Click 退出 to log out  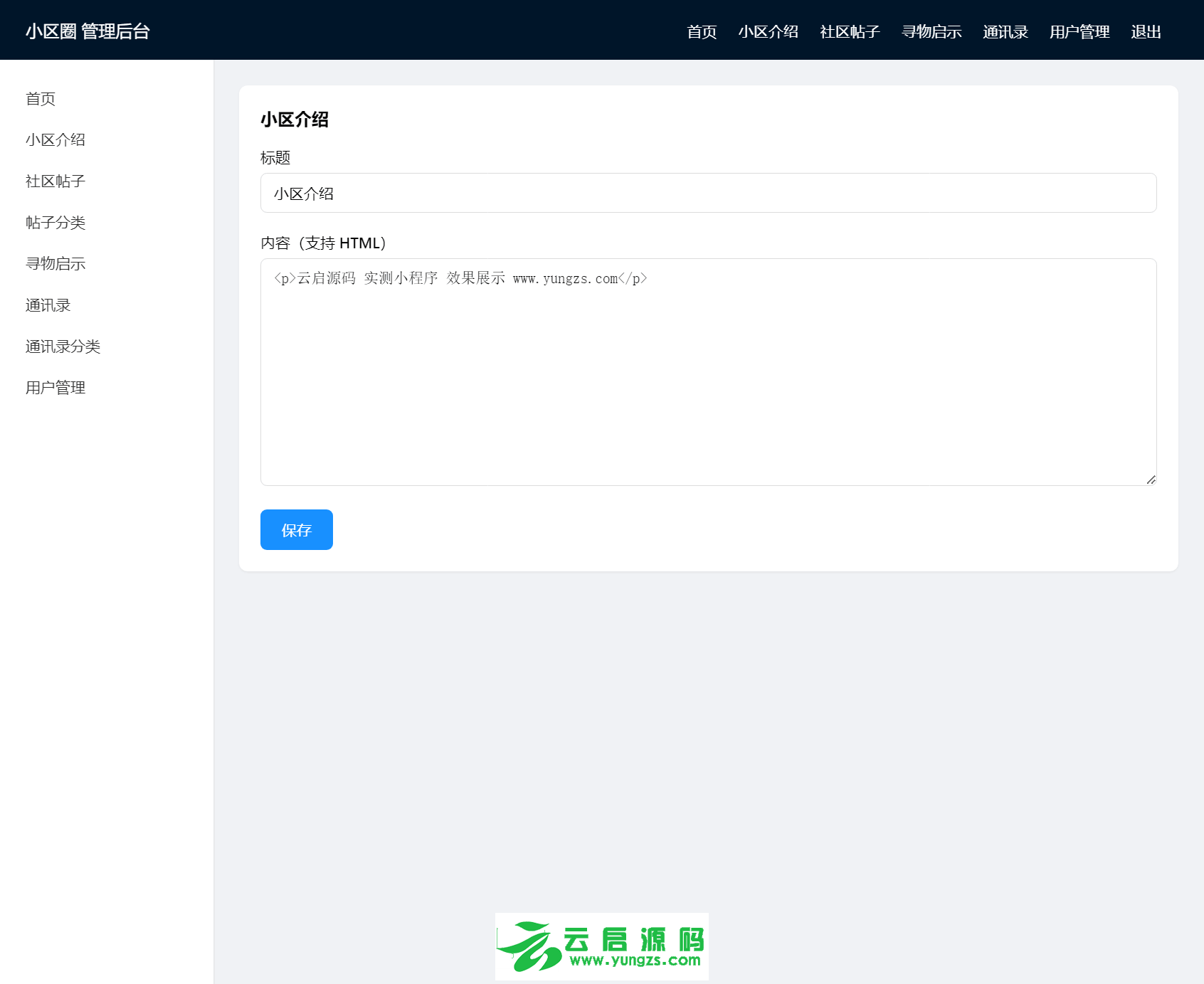(1146, 32)
